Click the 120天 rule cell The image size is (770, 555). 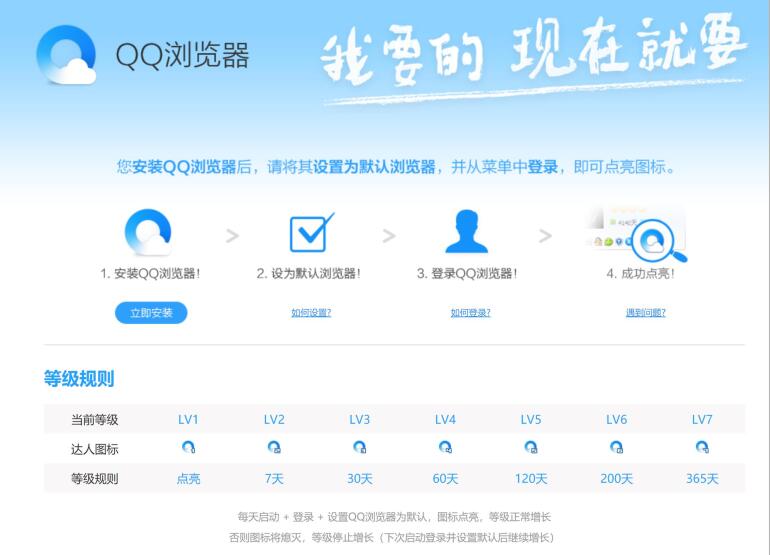point(531,478)
